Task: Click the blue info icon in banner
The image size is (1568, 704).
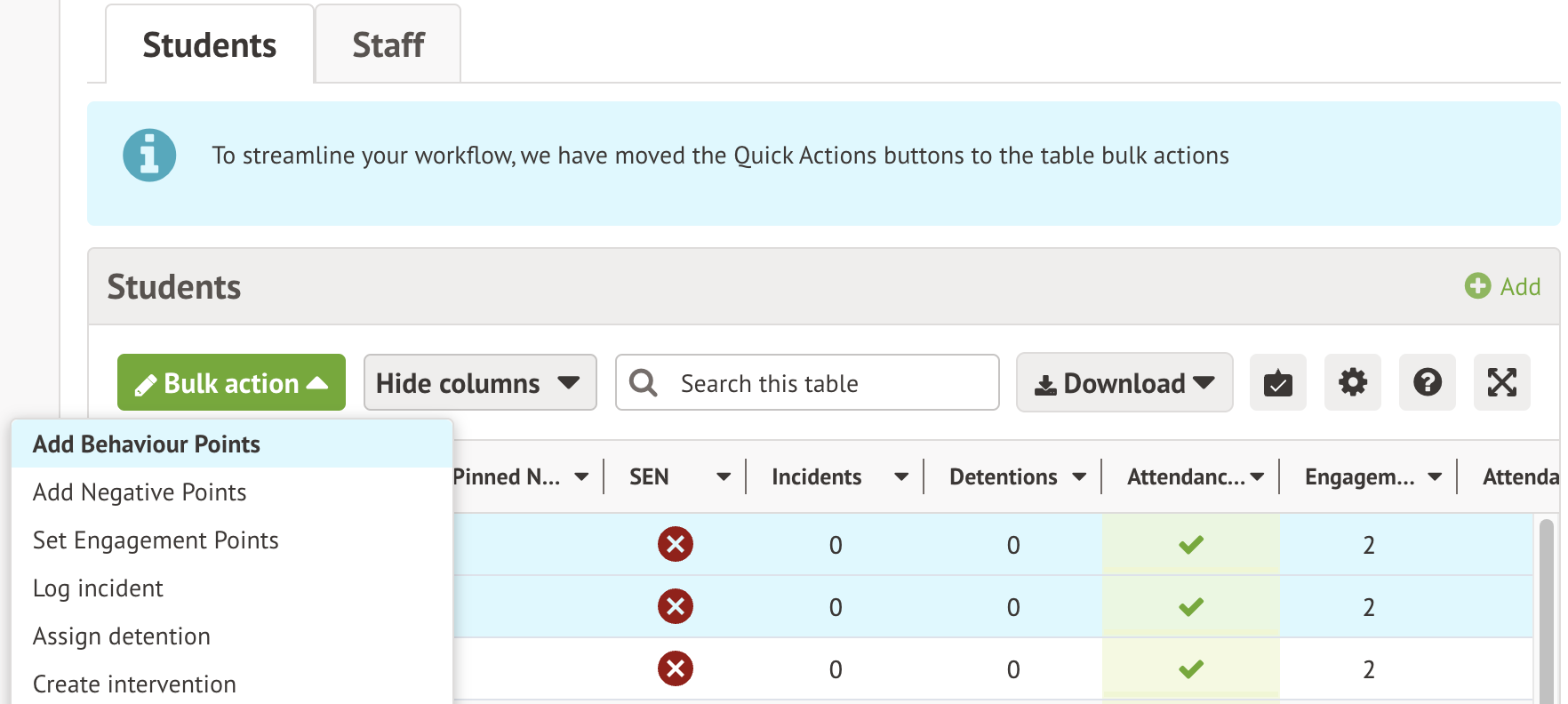Action: [149, 156]
